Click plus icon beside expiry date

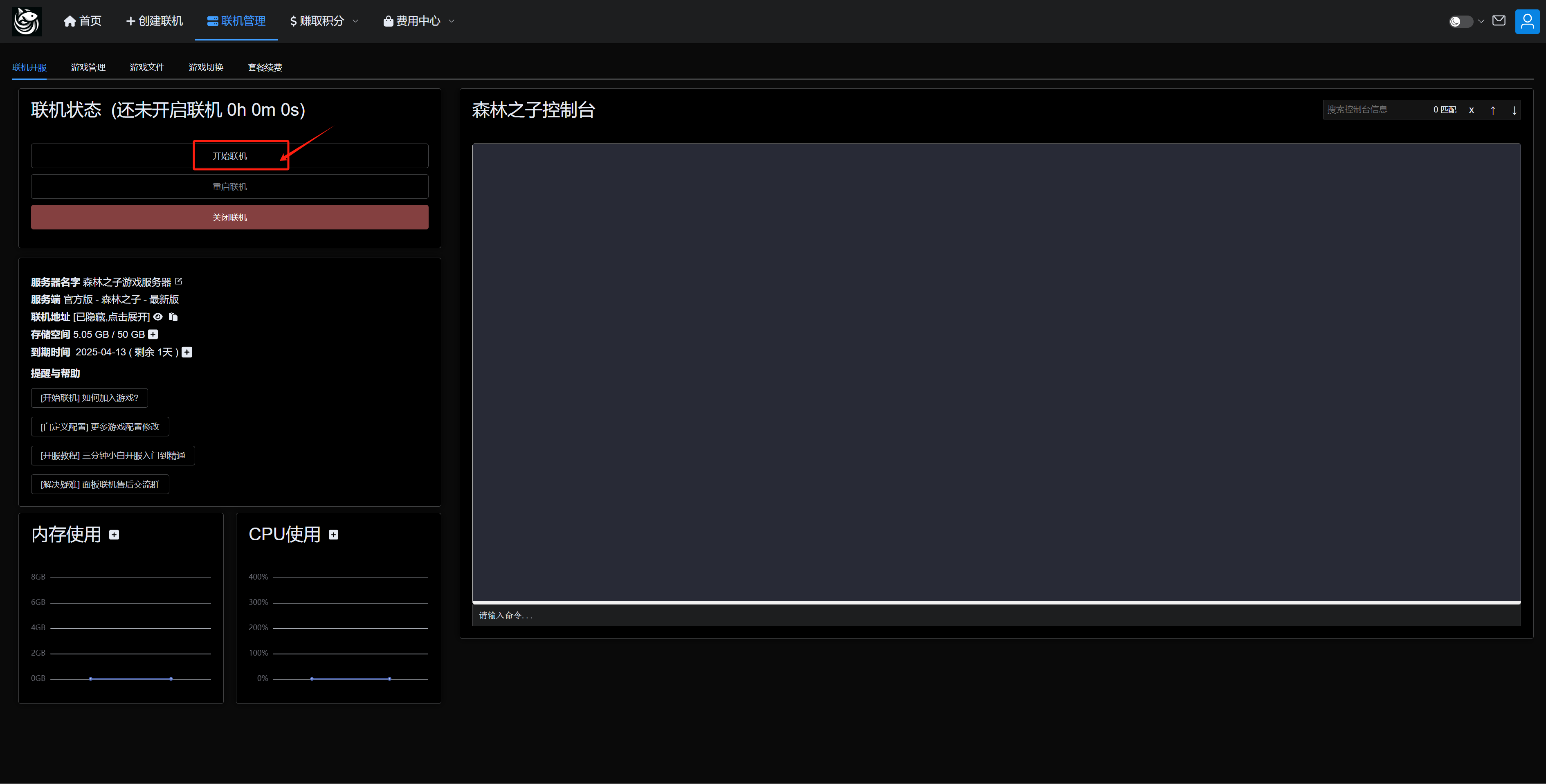click(x=187, y=353)
